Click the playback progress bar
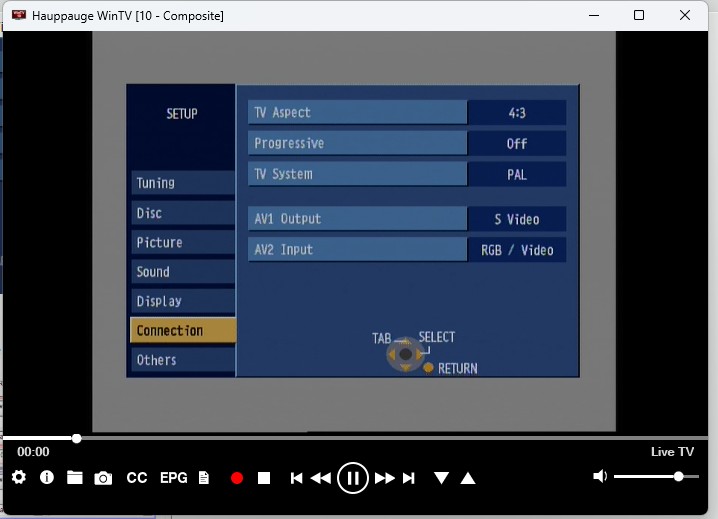718x519 pixels. pos(355,438)
